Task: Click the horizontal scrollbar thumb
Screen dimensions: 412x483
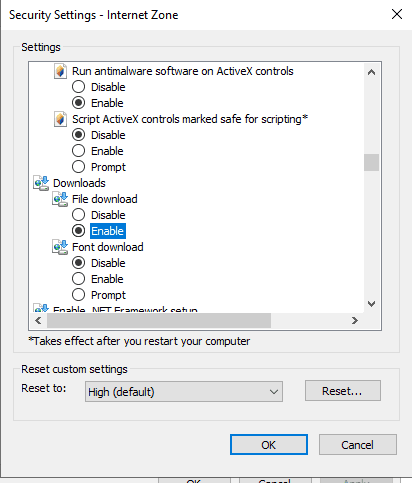Action: pos(159,321)
